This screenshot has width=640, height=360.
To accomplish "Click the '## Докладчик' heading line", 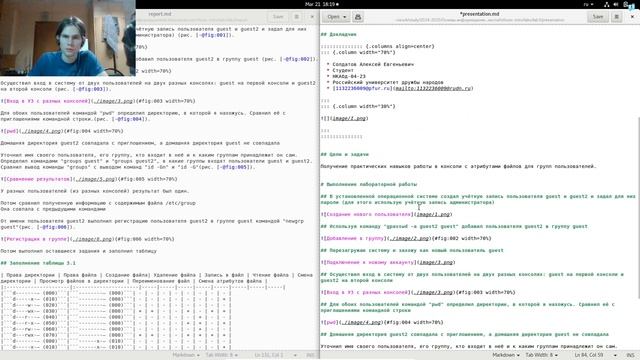I will coord(338,34).
